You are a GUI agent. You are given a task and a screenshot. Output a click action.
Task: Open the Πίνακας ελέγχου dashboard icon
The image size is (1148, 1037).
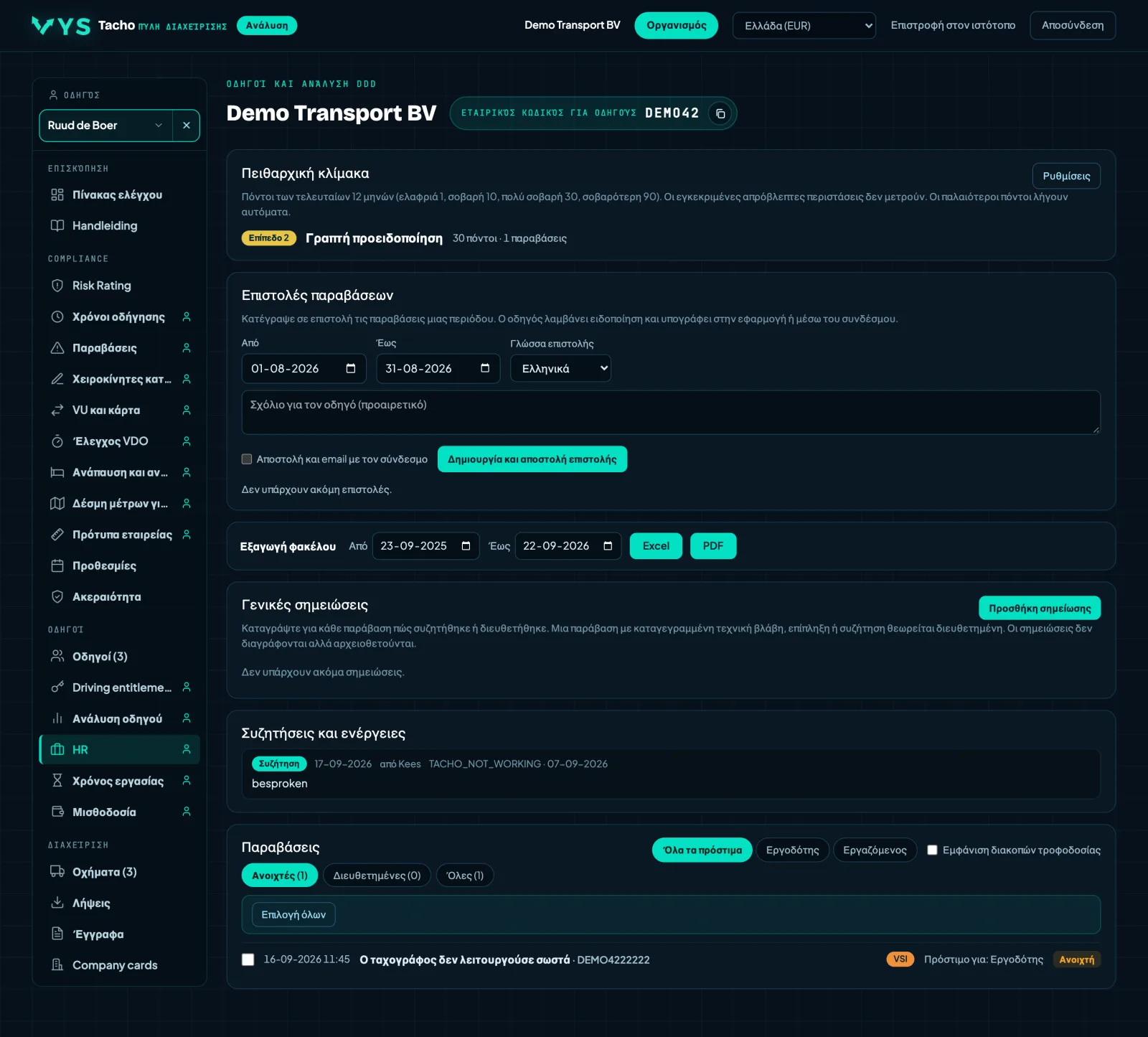click(57, 194)
